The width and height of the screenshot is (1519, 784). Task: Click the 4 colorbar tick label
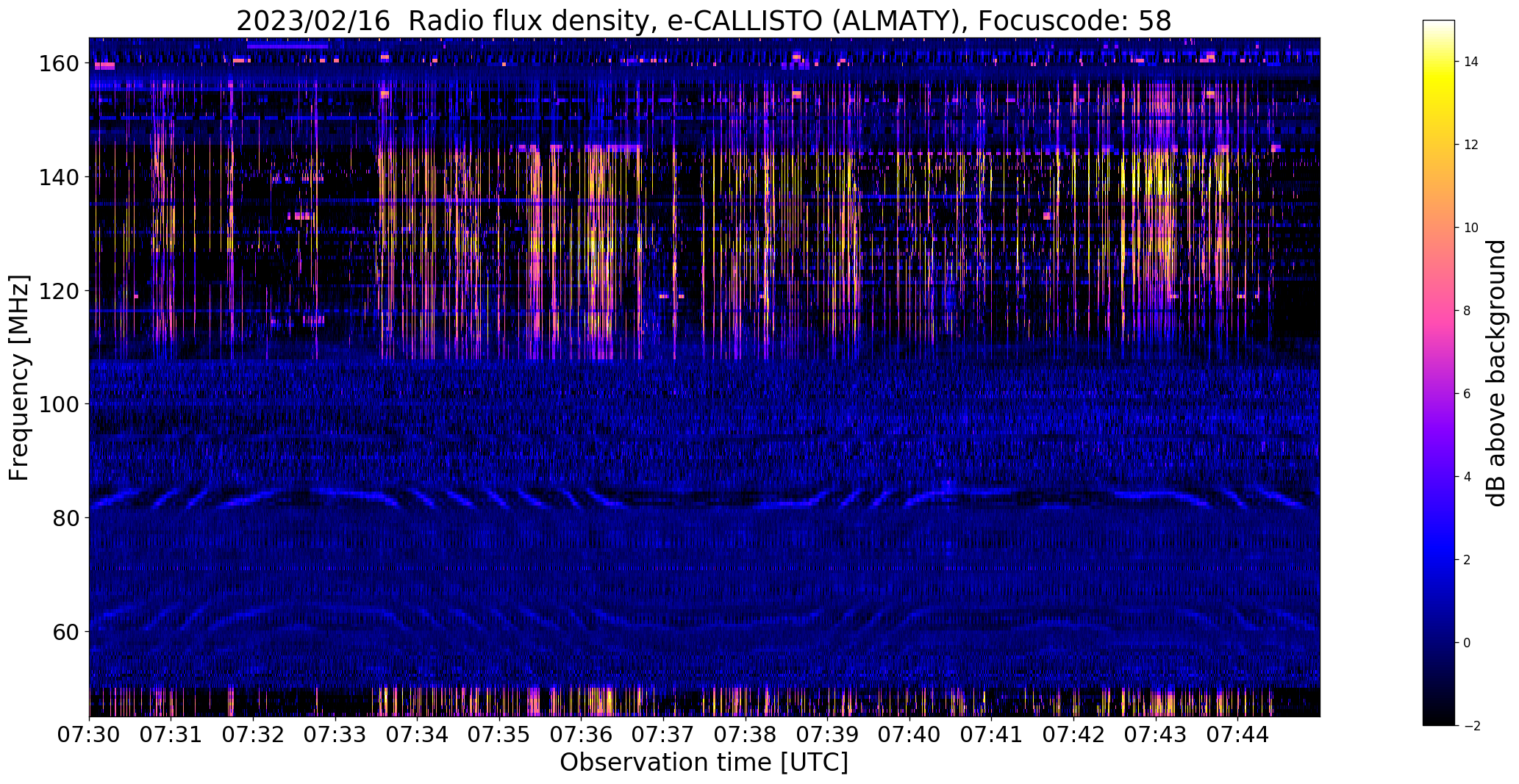click(1468, 477)
